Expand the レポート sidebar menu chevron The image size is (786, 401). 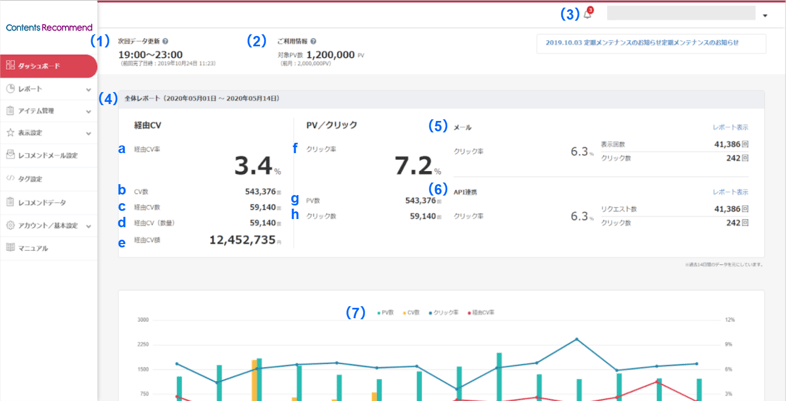pos(88,89)
